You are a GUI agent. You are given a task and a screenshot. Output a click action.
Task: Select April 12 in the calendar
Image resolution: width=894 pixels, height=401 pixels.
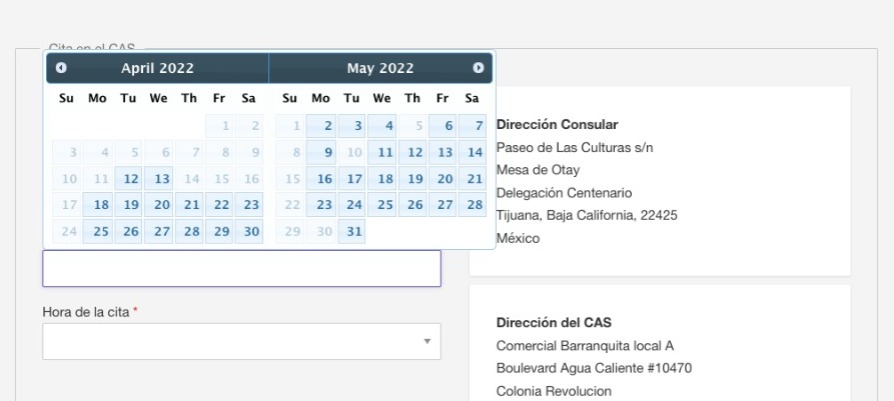128,179
